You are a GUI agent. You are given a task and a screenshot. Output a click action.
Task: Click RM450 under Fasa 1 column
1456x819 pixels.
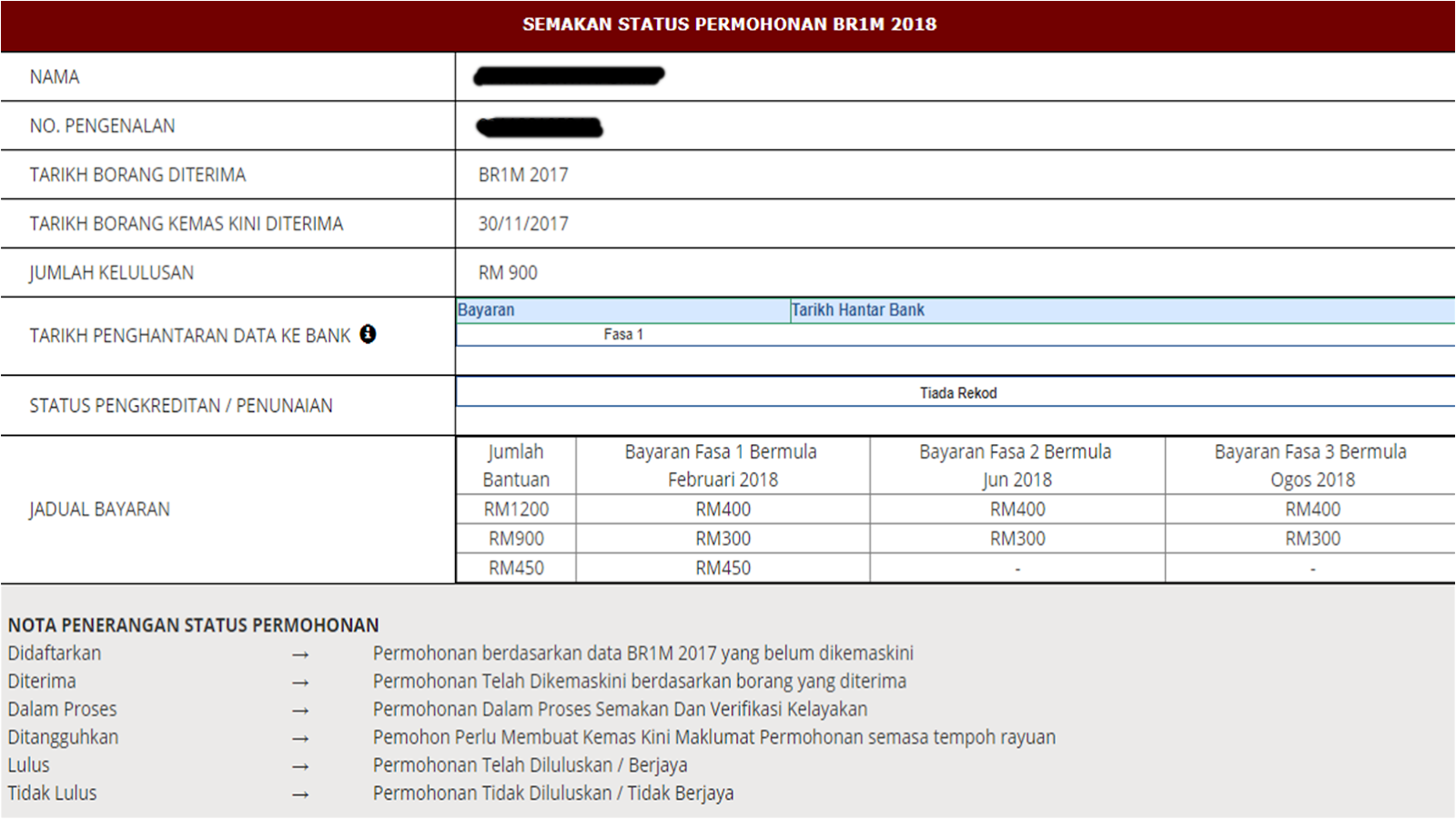[x=723, y=569]
